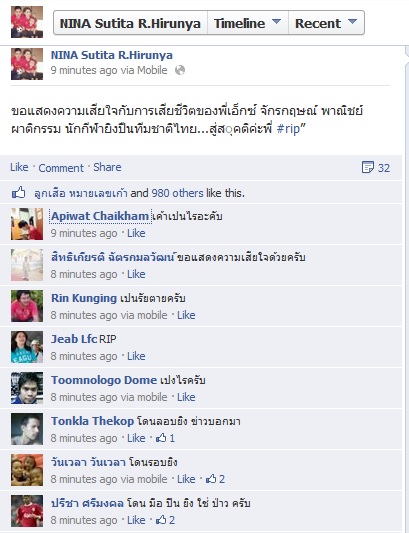Expand the Timeline dropdown arrow
409x533 pixels.
pos(276,22)
